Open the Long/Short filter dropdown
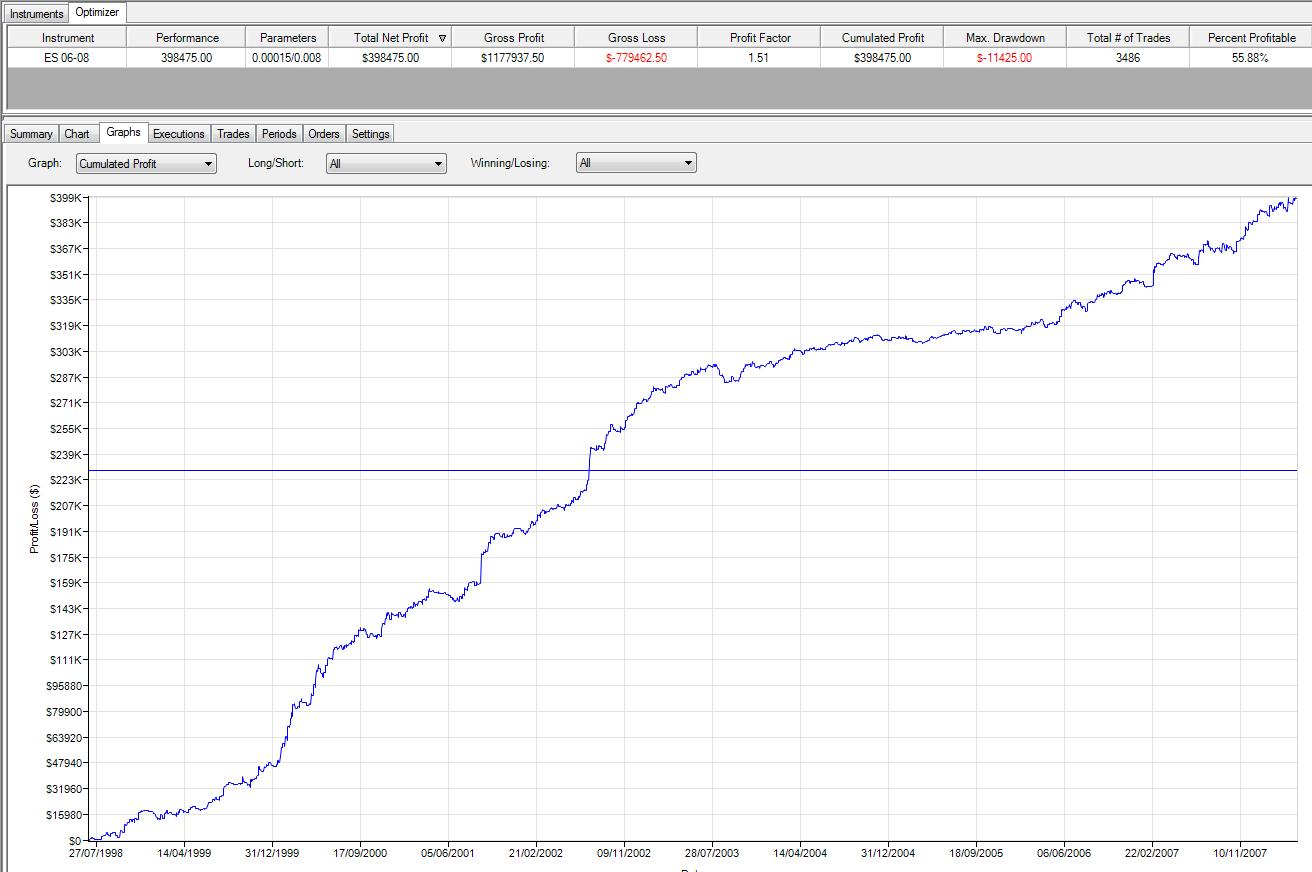 pyautogui.click(x=386, y=164)
